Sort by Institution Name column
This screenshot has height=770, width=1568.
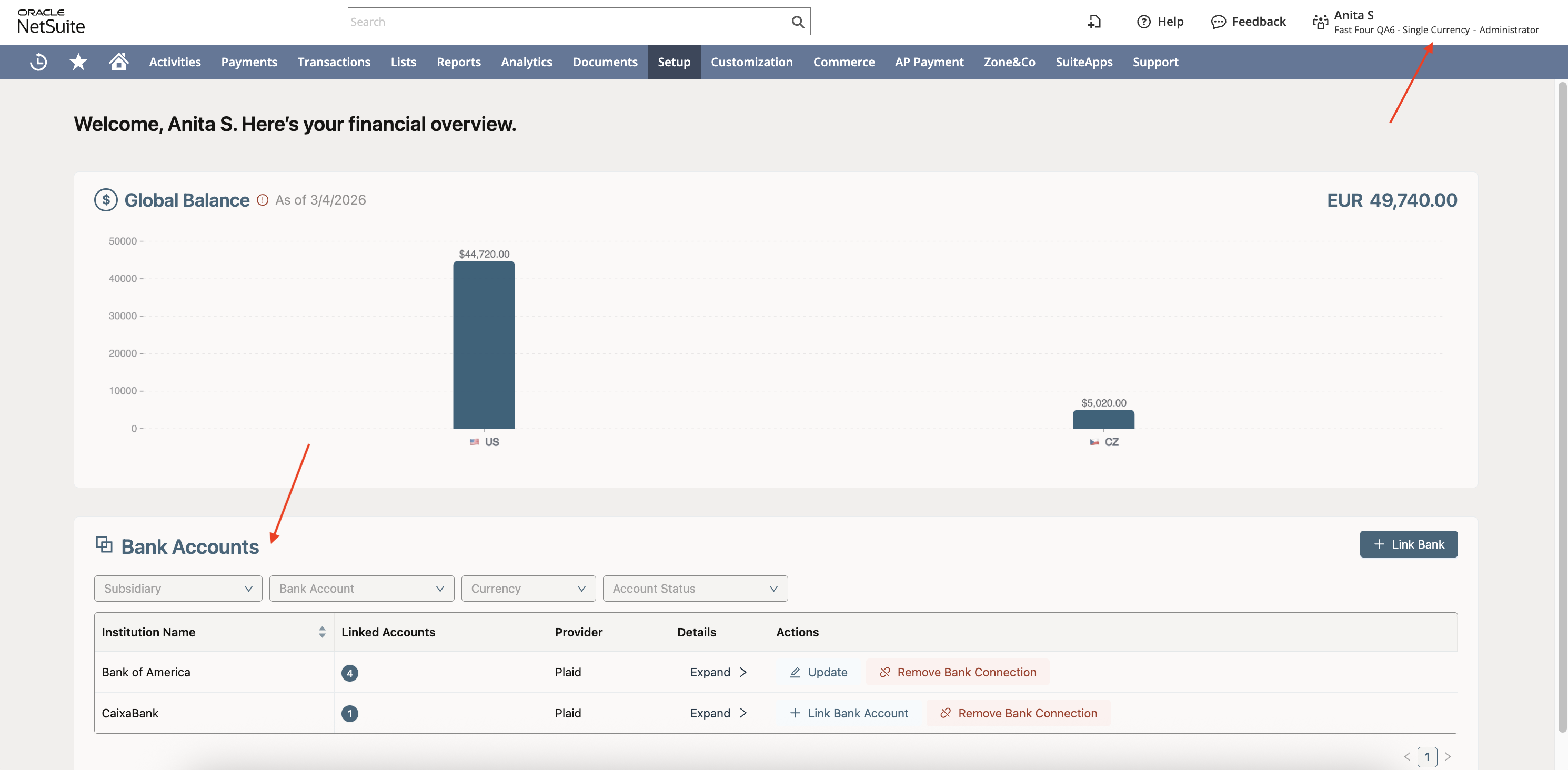pos(322,632)
